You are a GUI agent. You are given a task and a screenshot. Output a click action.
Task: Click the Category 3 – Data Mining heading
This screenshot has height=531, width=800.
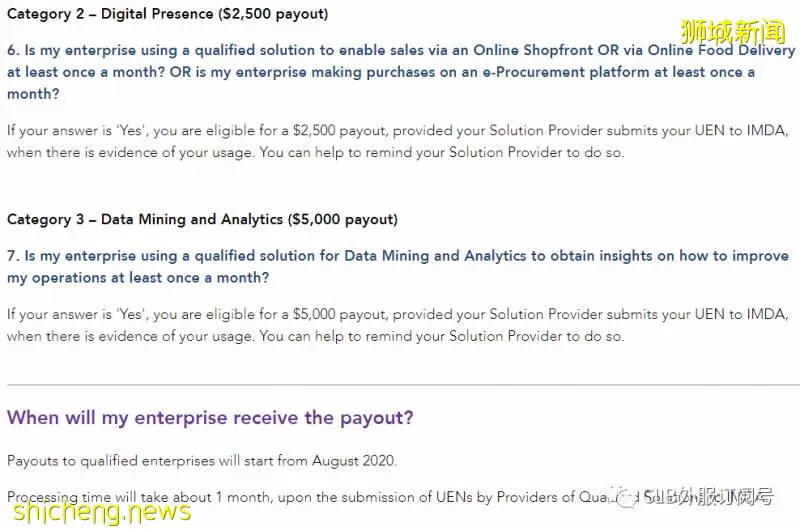click(x=202, y=219)
